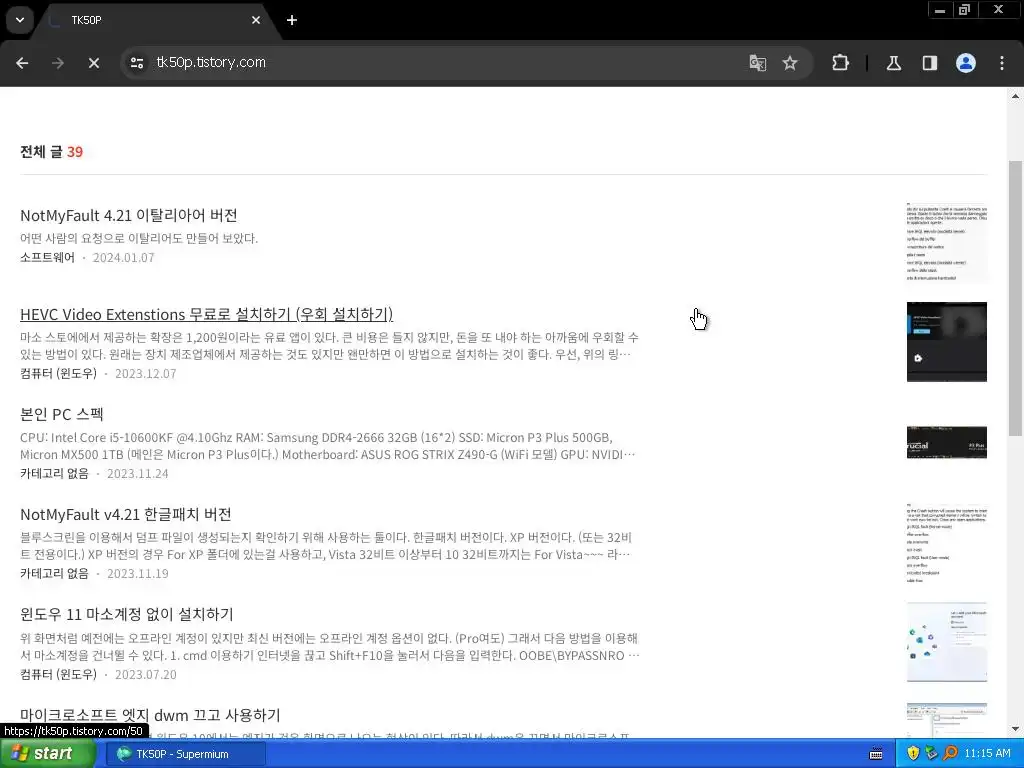The width and height of the screenshot is (1024, 768).
Task: Click thumbnail of NotMyFault 이탈리아어 post
Action: tap(946, 242)
